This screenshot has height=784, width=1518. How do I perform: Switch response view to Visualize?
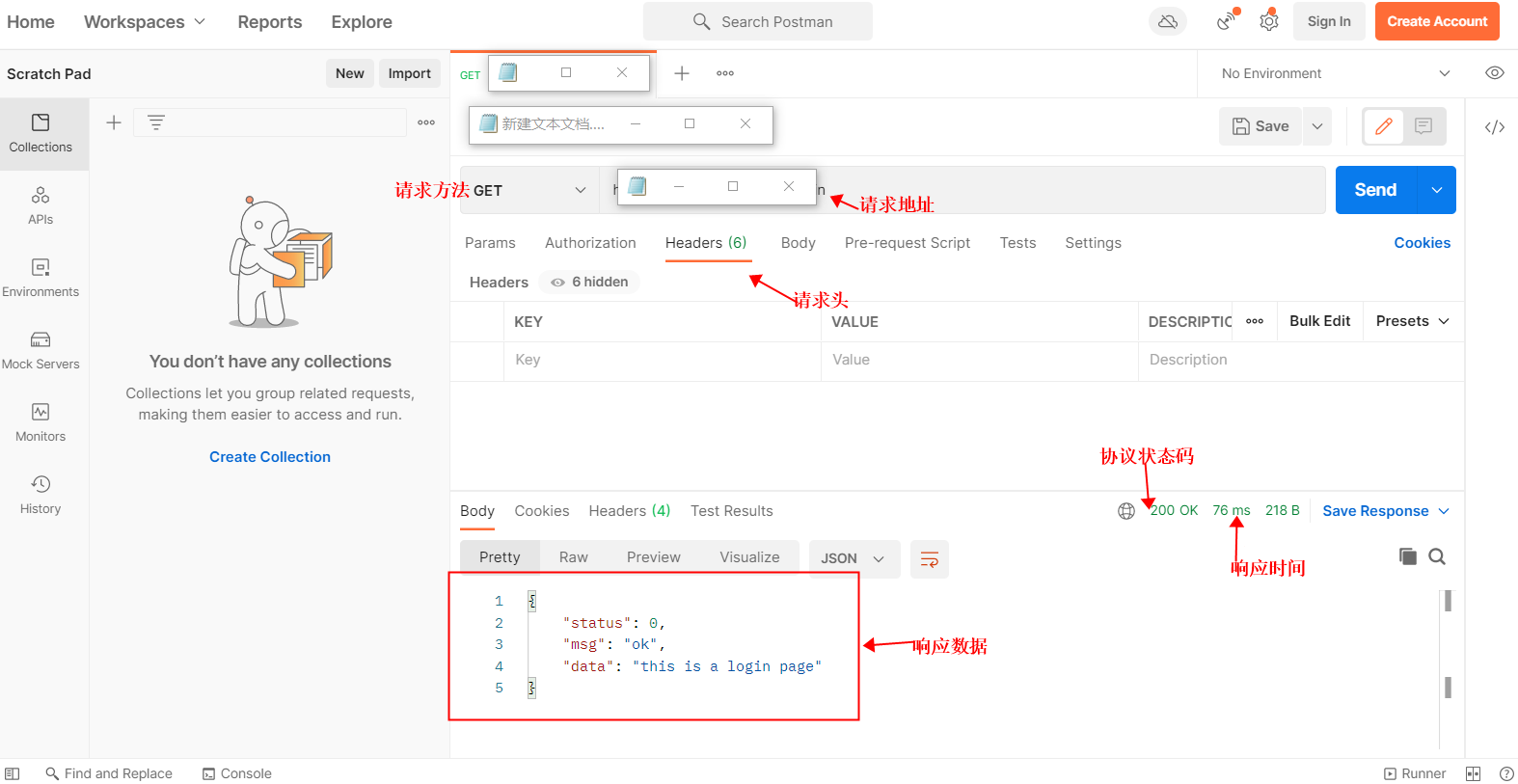(x=749, y=557)
